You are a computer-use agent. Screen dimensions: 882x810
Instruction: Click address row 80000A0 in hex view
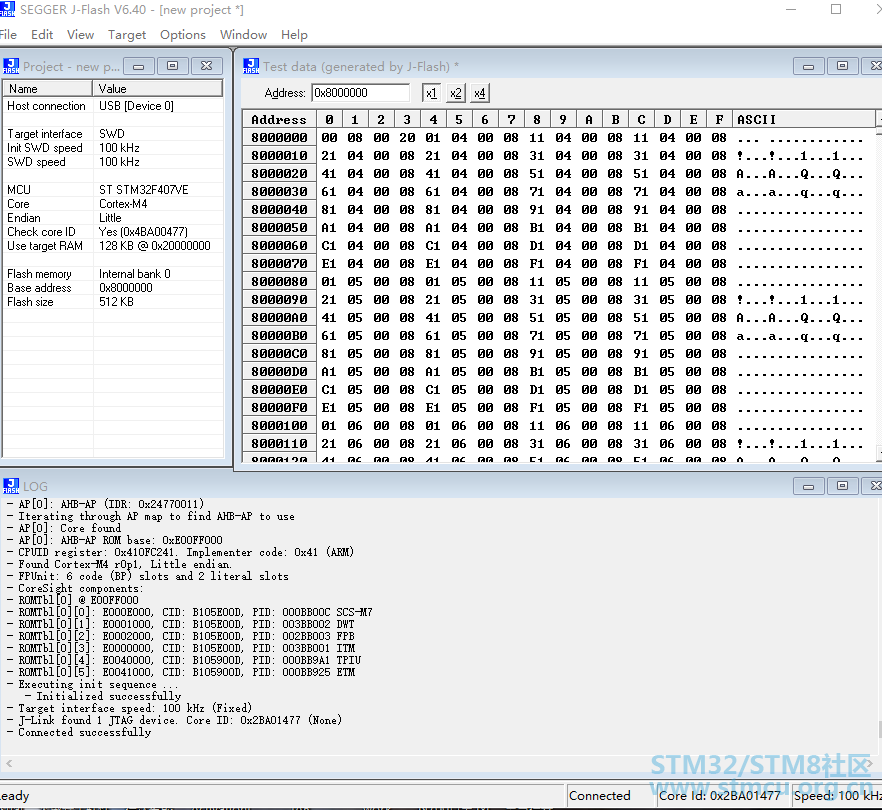pyautogui.click(x=280, y=318)
